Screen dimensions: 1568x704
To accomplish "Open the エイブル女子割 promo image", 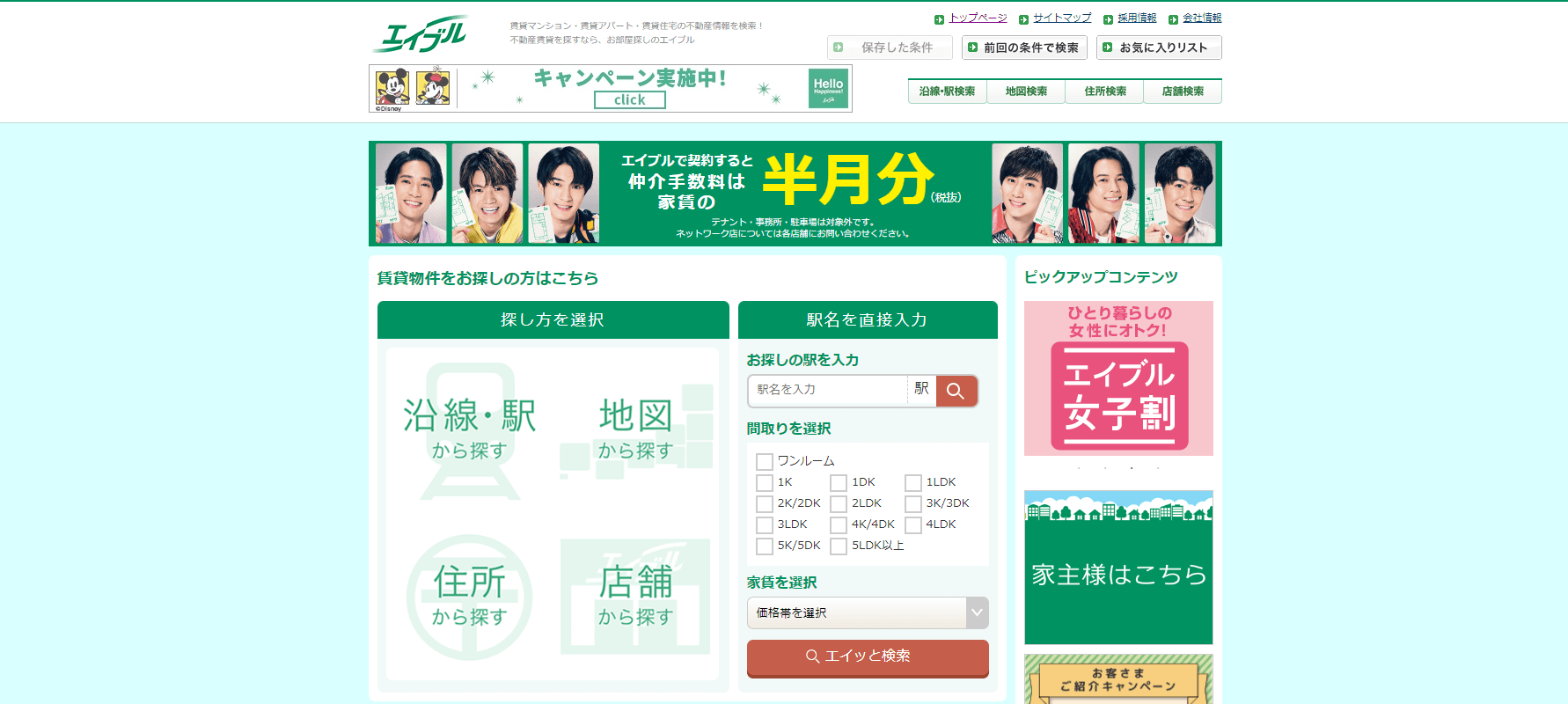I will [x=1118, y=378].
